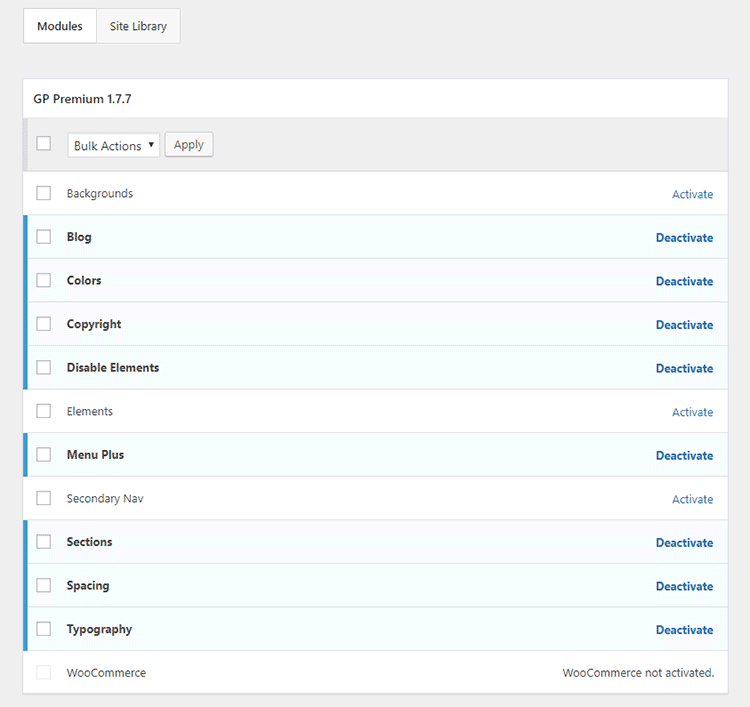Click the Apply button
Screen dimensions: 750x707
coord(189,144)
